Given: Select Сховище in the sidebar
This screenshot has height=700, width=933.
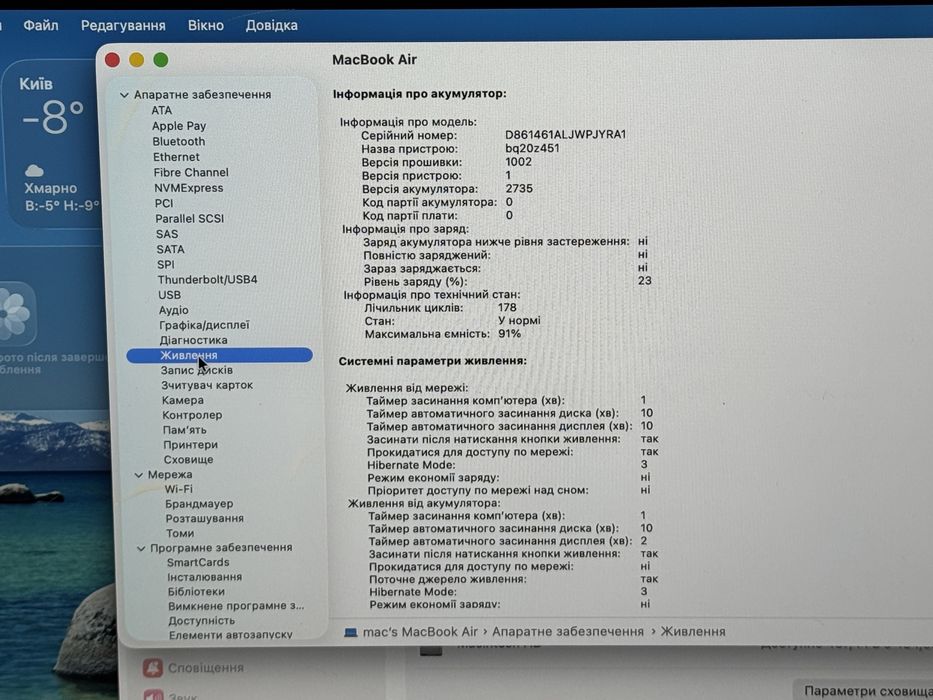Looking at the screenshot, I should pyautogui.click(x=188, y=460).
